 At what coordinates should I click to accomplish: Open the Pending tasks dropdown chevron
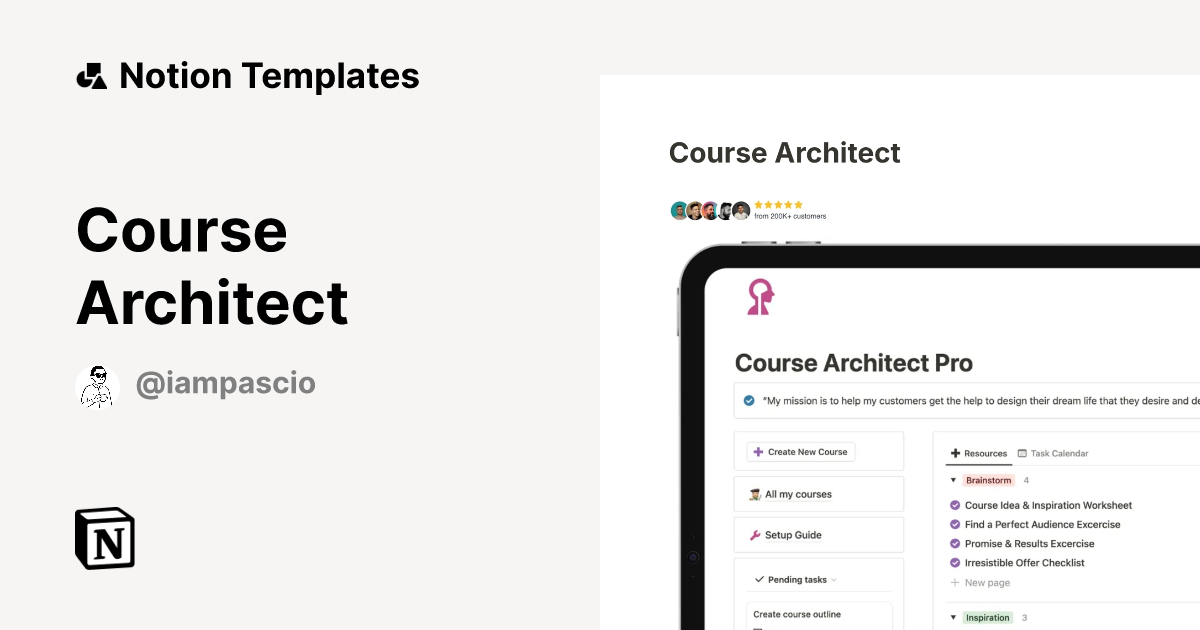pyautogui.click(x=833, y=580)
